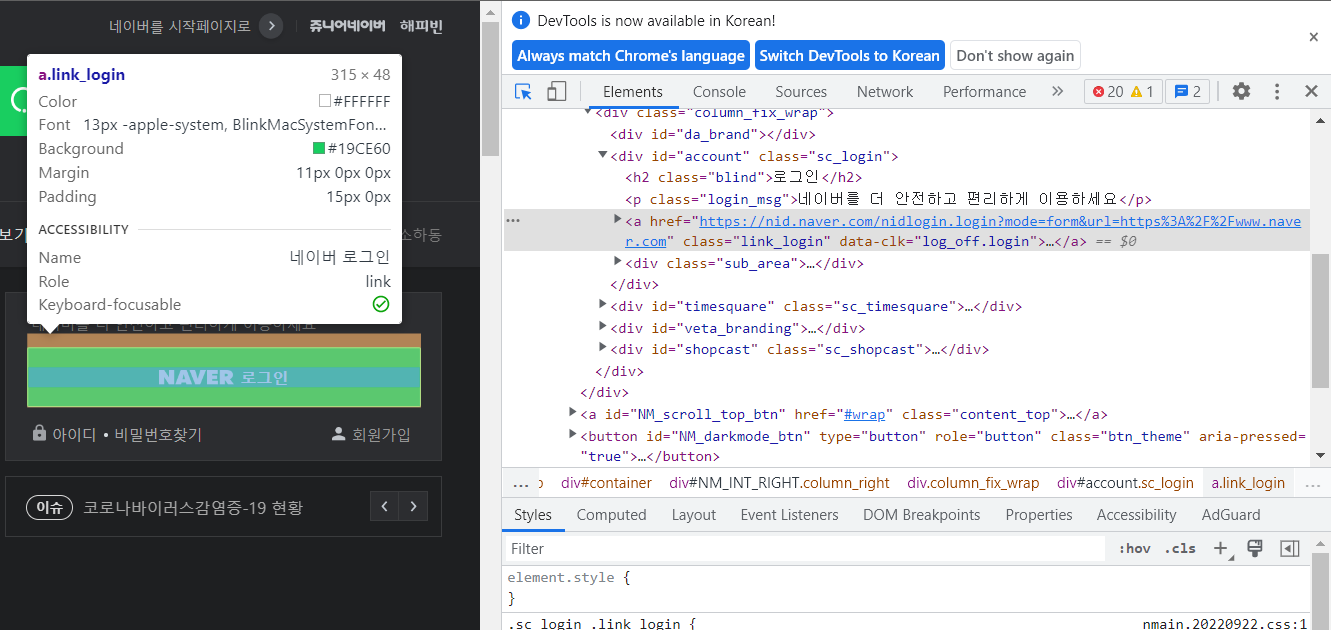This screenshot has width=1331, height=630.
Task: Expand the div class="sub_area" node
Action: (x=618, y=262)
